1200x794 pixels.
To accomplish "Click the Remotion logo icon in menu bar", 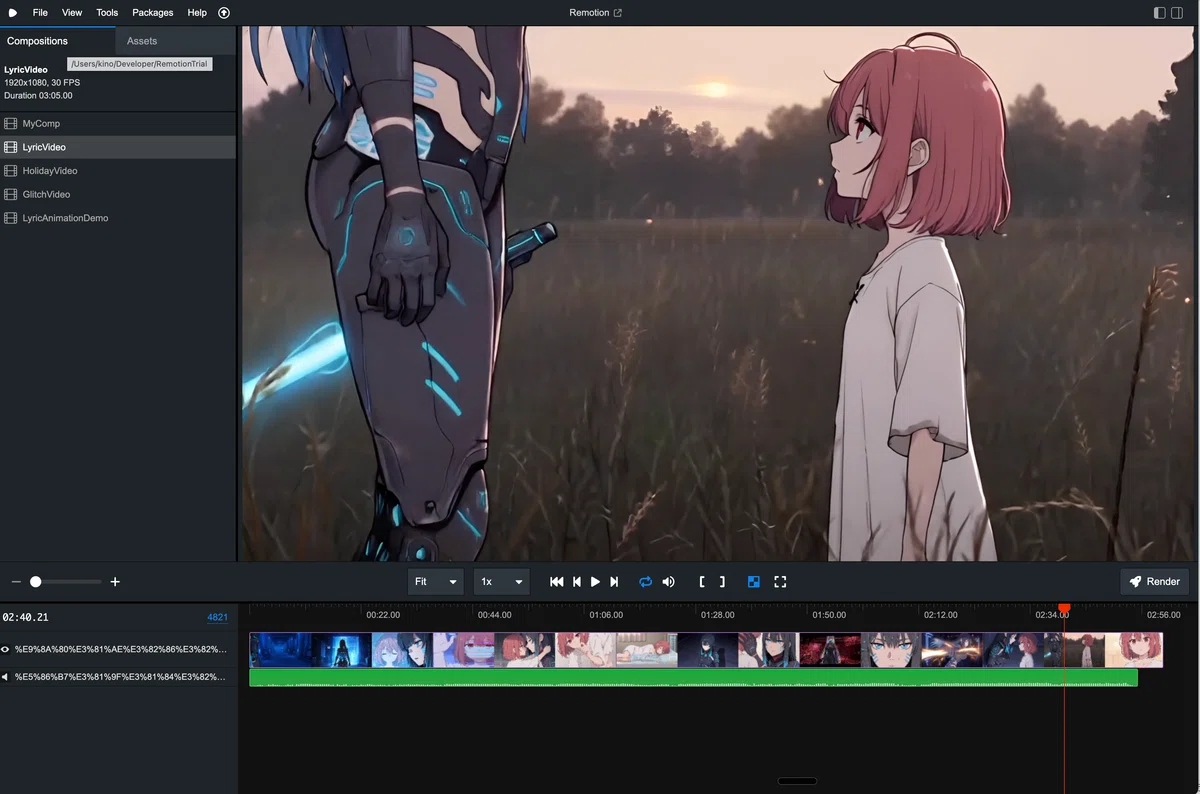I will click(13, 13).
